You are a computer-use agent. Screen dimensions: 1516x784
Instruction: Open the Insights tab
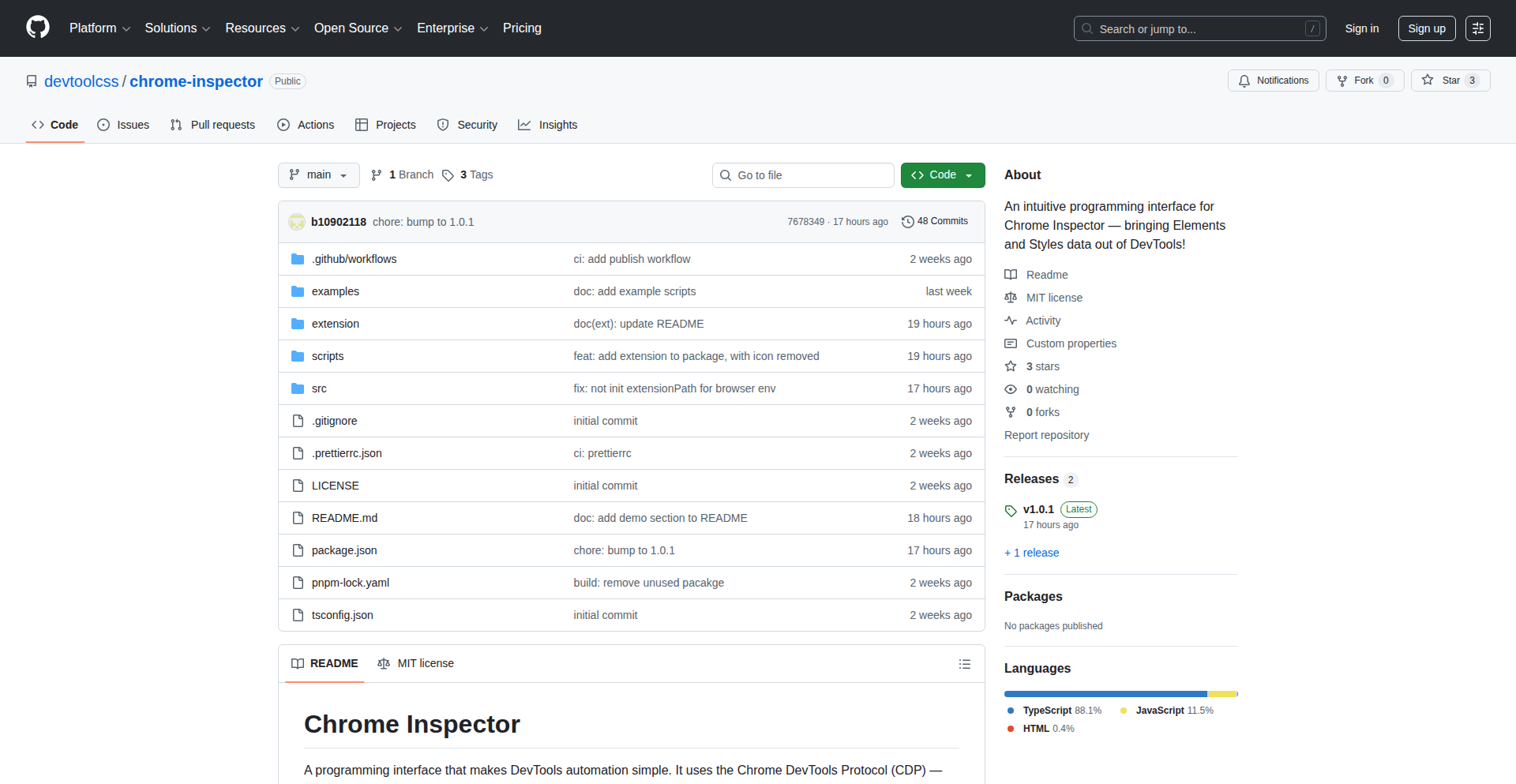point(548,125)
